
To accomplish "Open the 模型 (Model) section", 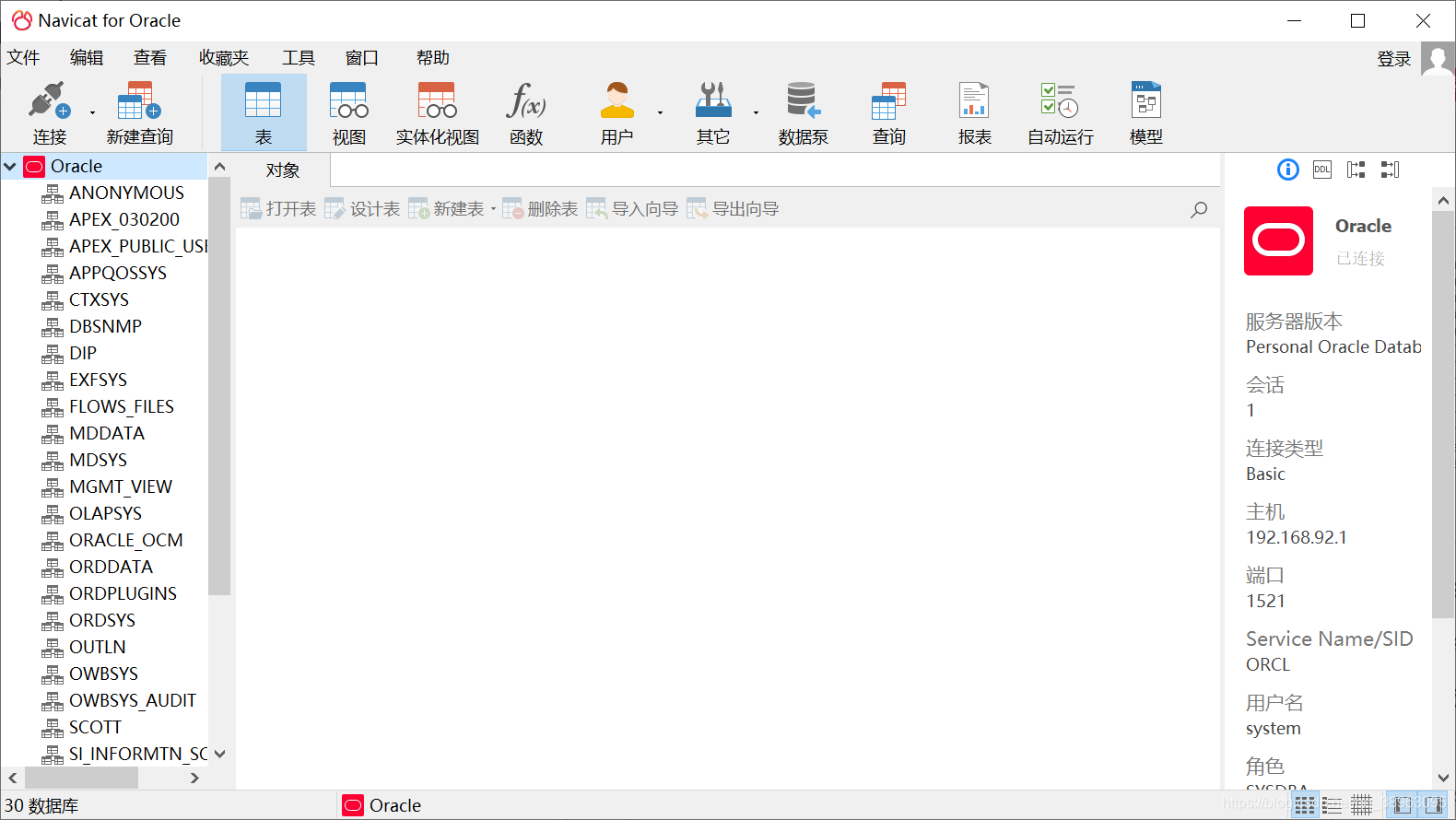I will point(1146,112).
